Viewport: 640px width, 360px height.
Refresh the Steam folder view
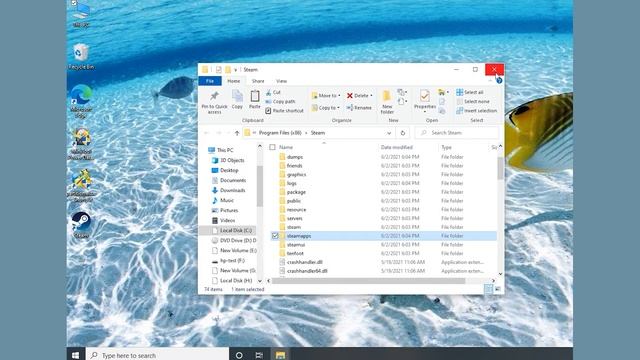click(x=403, y=133)
